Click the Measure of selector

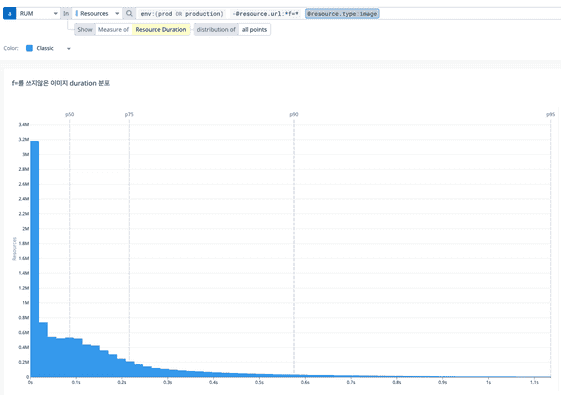click(113, 30)
